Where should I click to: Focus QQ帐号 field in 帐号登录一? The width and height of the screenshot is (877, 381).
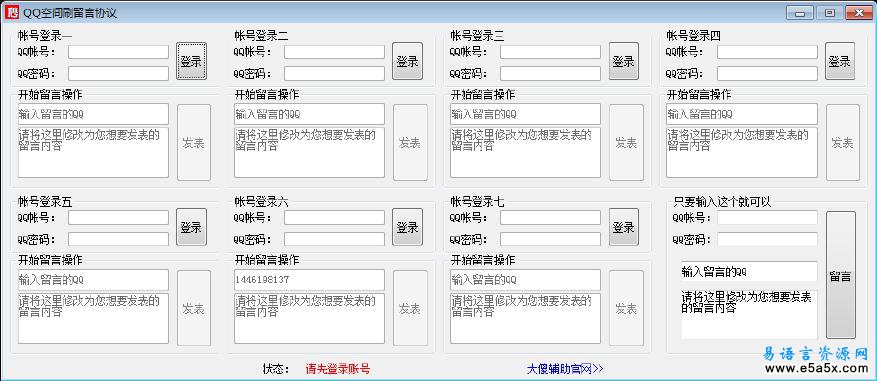pos(119,52)
